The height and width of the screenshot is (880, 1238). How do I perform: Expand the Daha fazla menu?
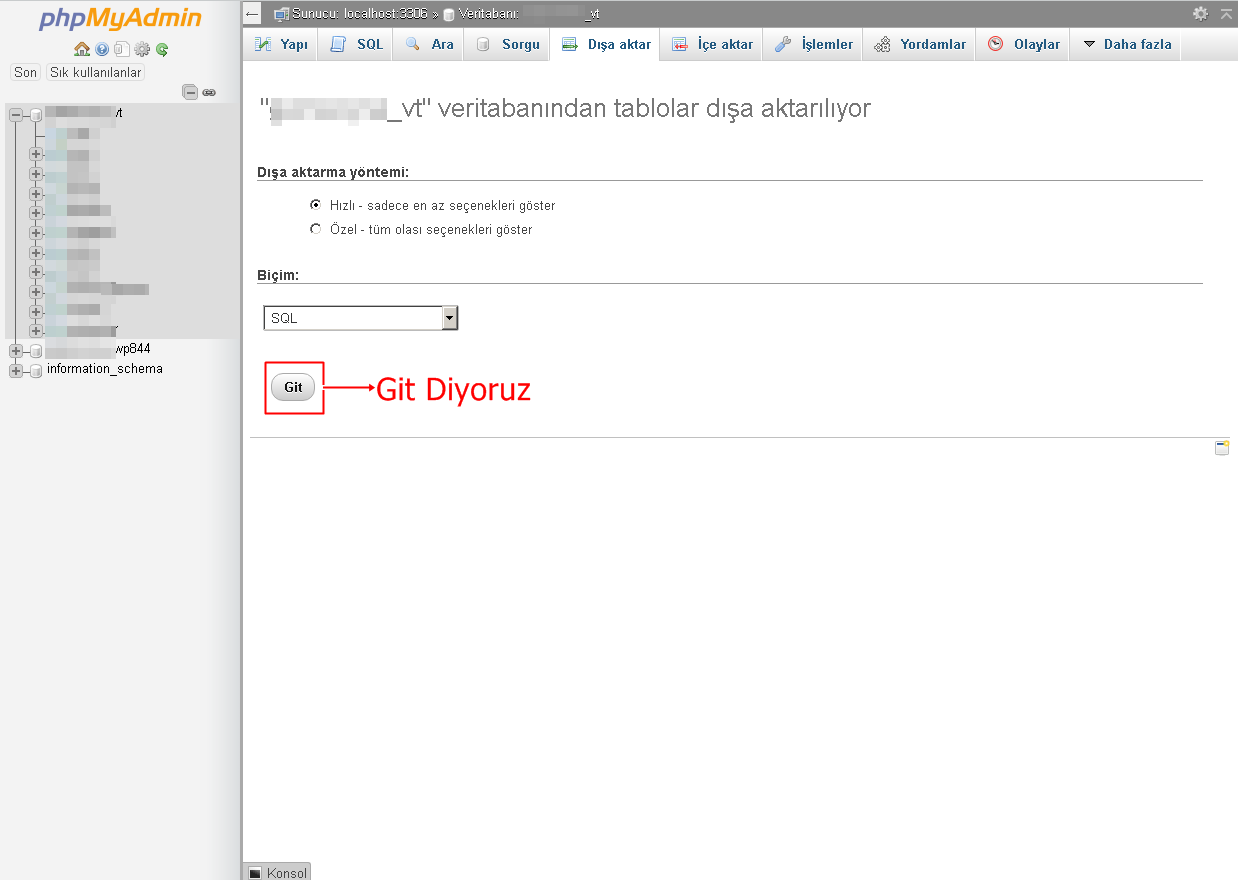point(1127,44)
